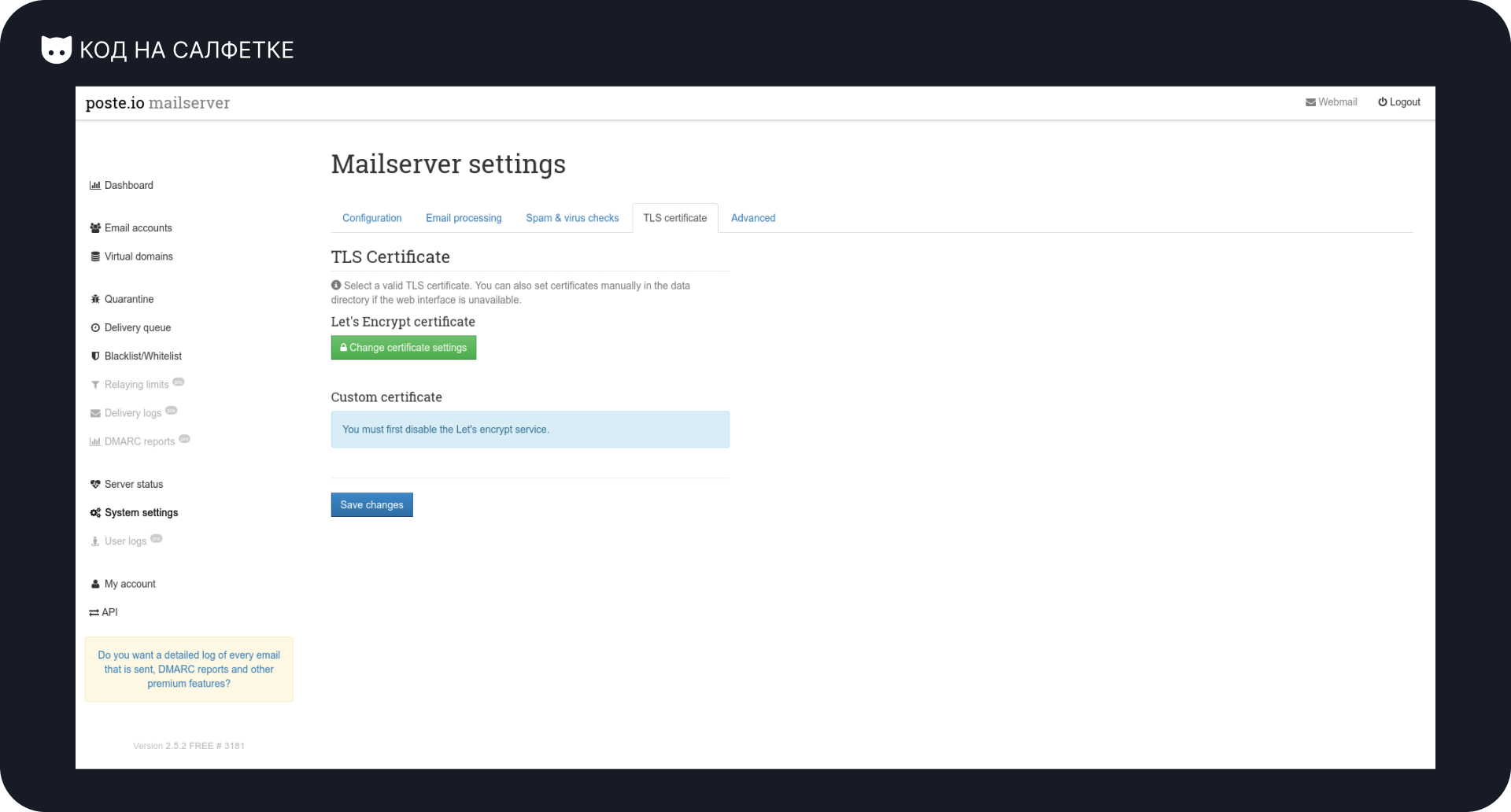
Task: Click the Save changes button
Action: [x=372, y=505]
